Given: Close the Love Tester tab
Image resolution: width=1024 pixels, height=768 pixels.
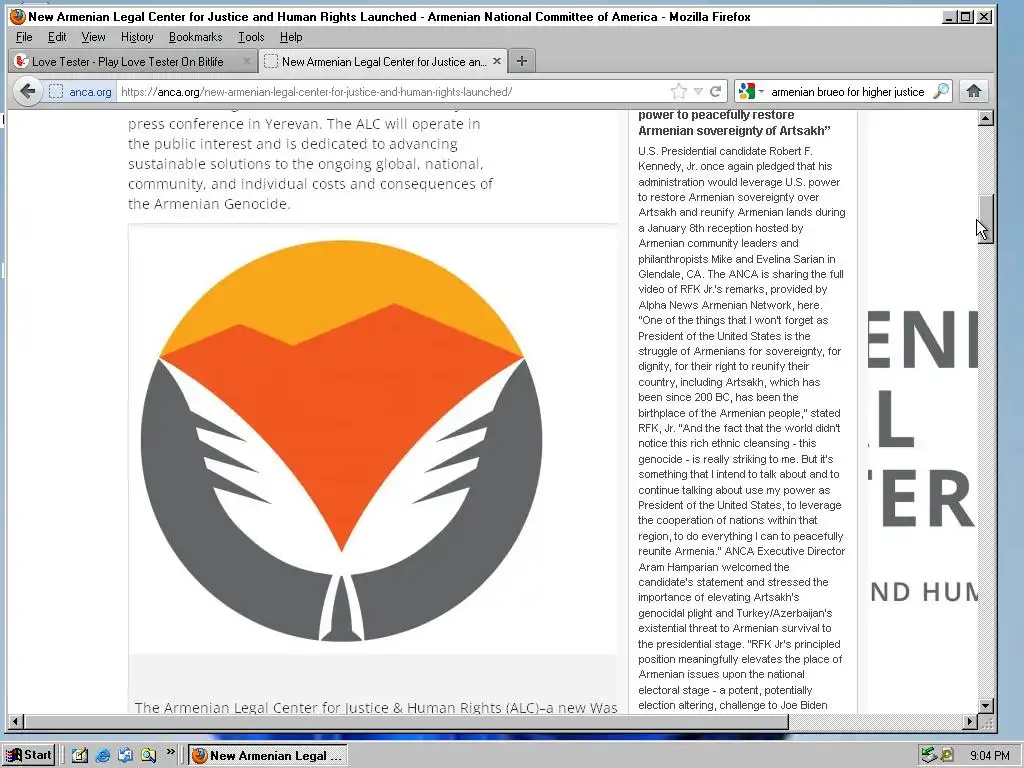Looking at the screenshot, I should 246,61.
